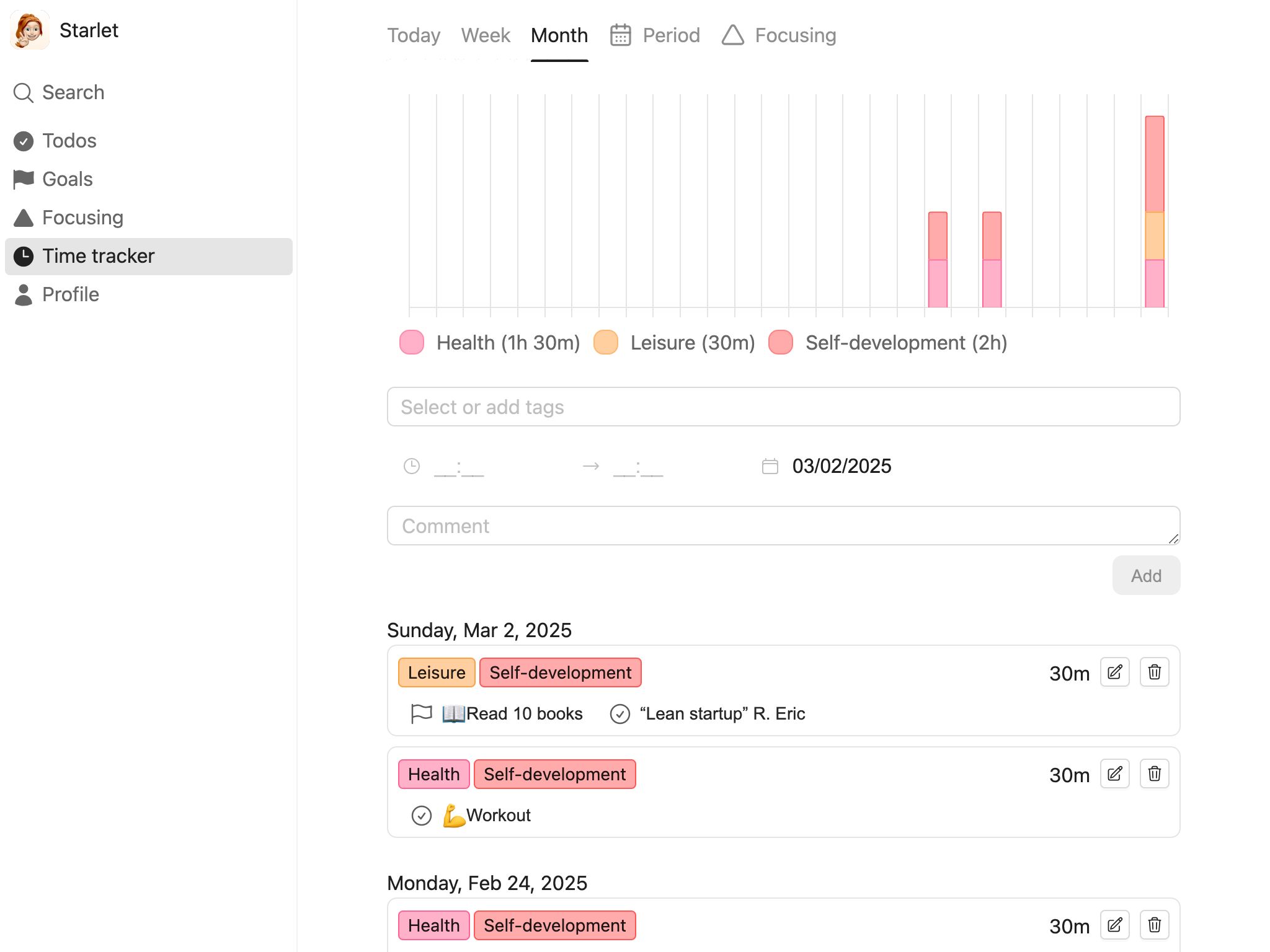Click the Starlet profile avatar
Viewport: 1270px width, 952px height.
click(x=29, y=30)
